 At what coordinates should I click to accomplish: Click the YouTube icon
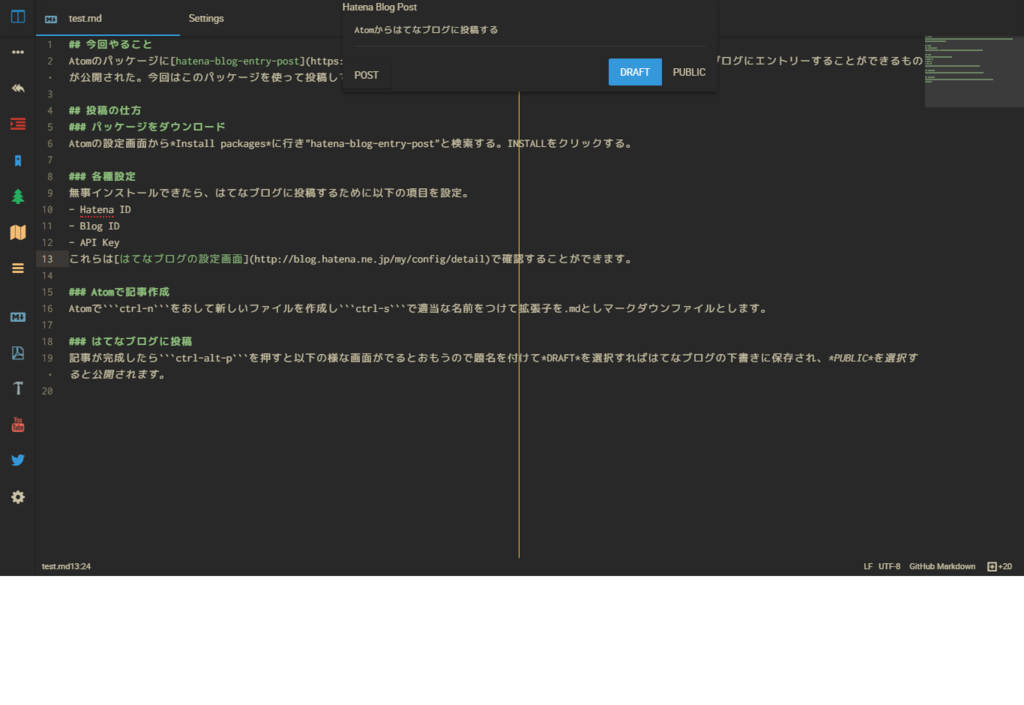click(18, 424)
